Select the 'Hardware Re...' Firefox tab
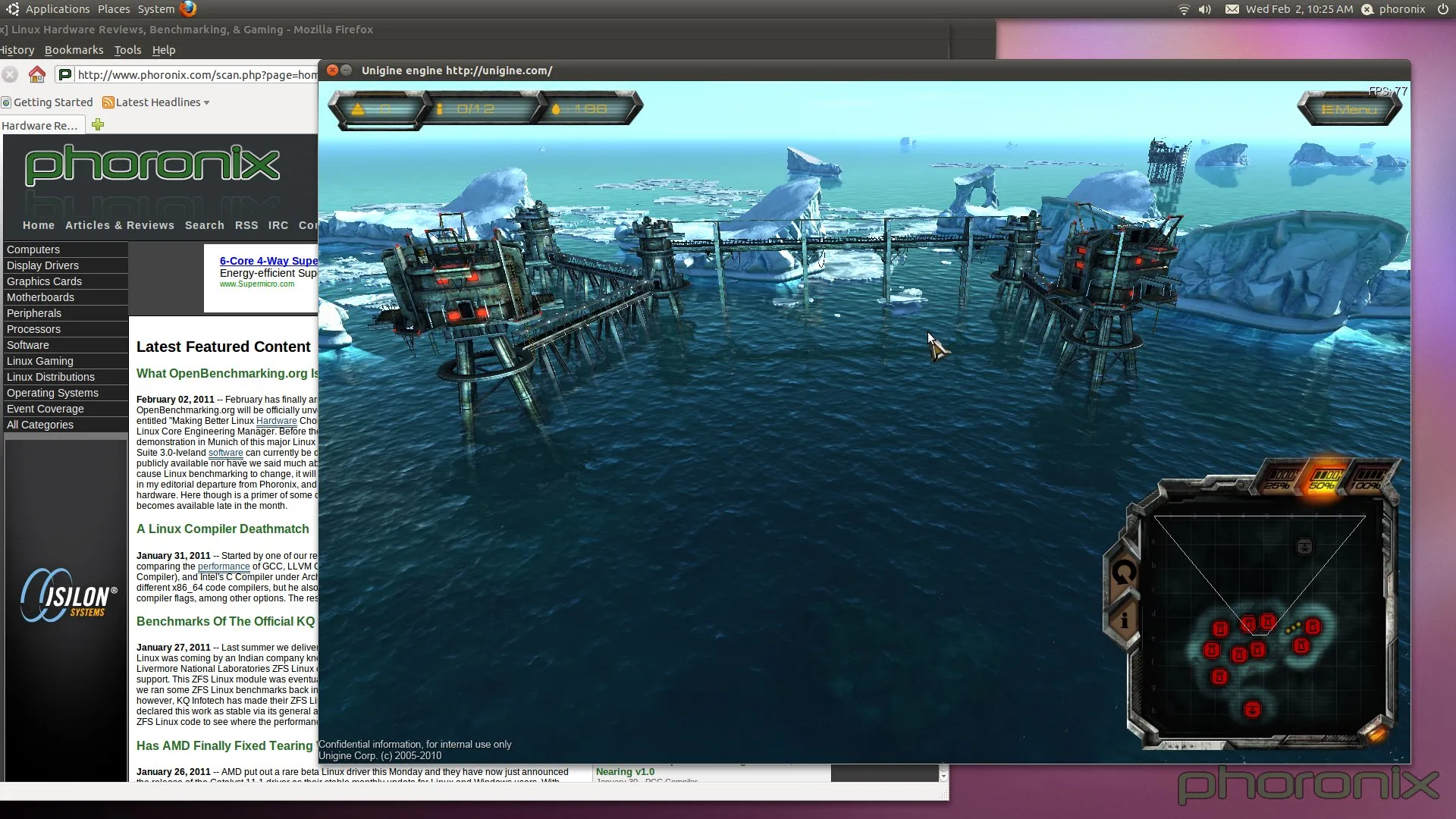Screen dimensions: 1456x819 [40, 126]
